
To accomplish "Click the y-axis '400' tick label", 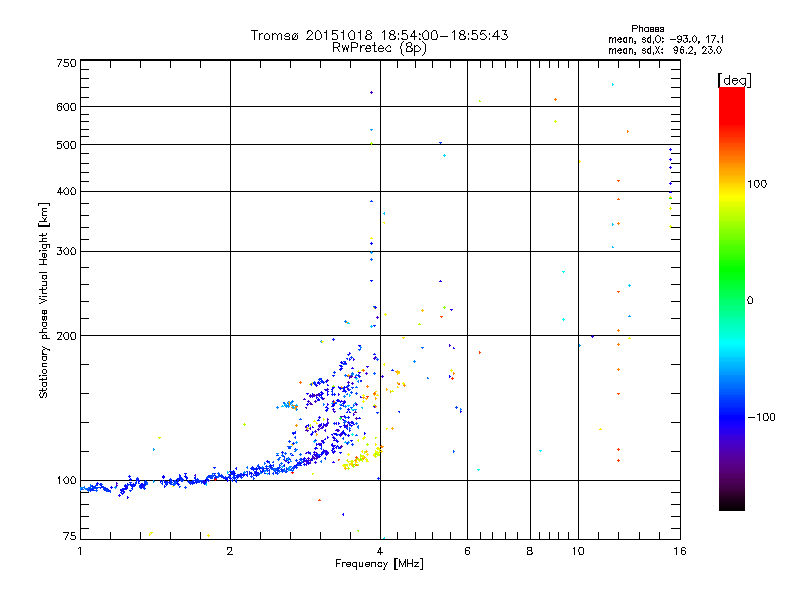I will click(x=66, y=191).
